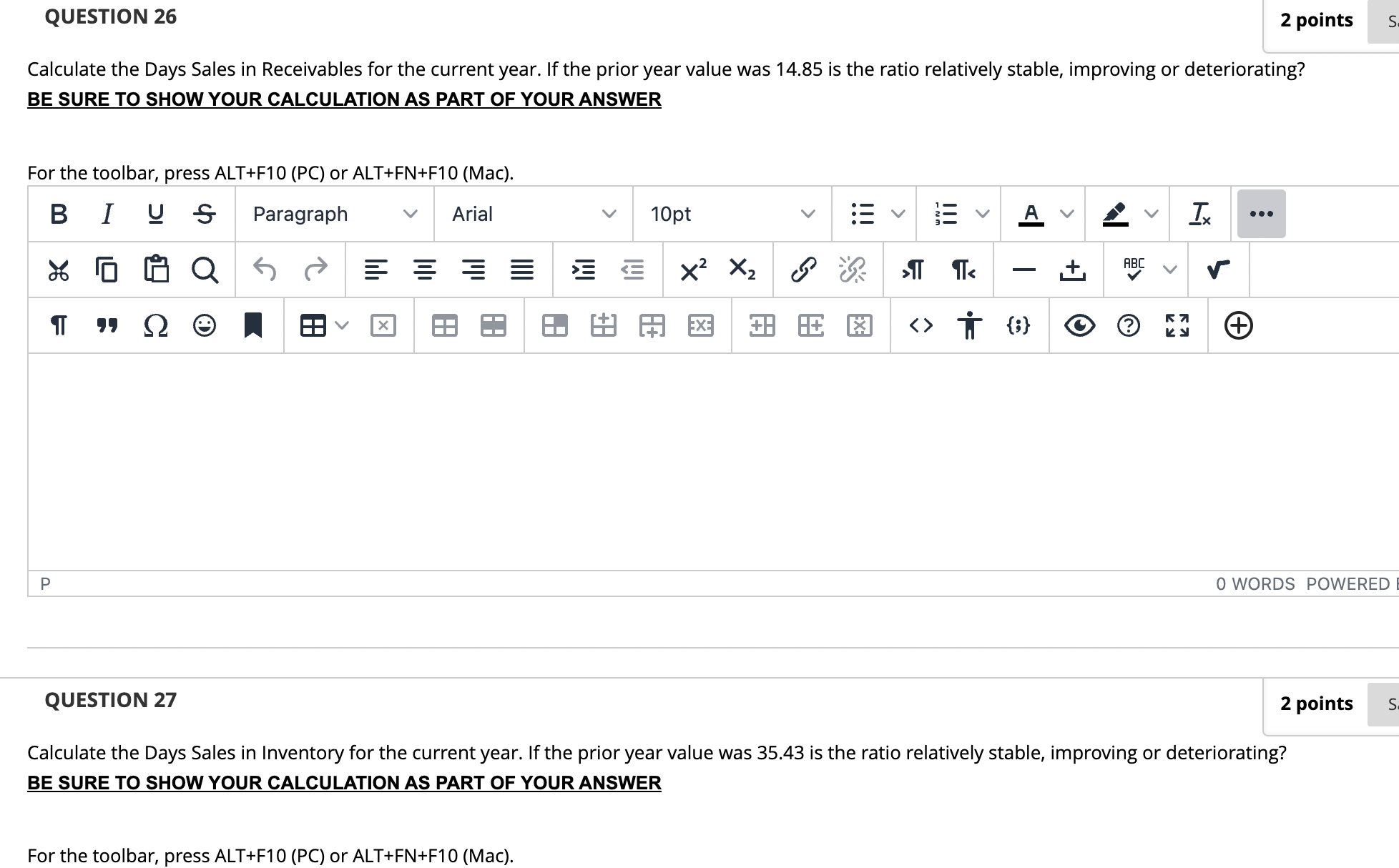The image size is (1399, 868).
Task: Toggle the show paragraph marks (¶) button
Action: pos(58,325)
